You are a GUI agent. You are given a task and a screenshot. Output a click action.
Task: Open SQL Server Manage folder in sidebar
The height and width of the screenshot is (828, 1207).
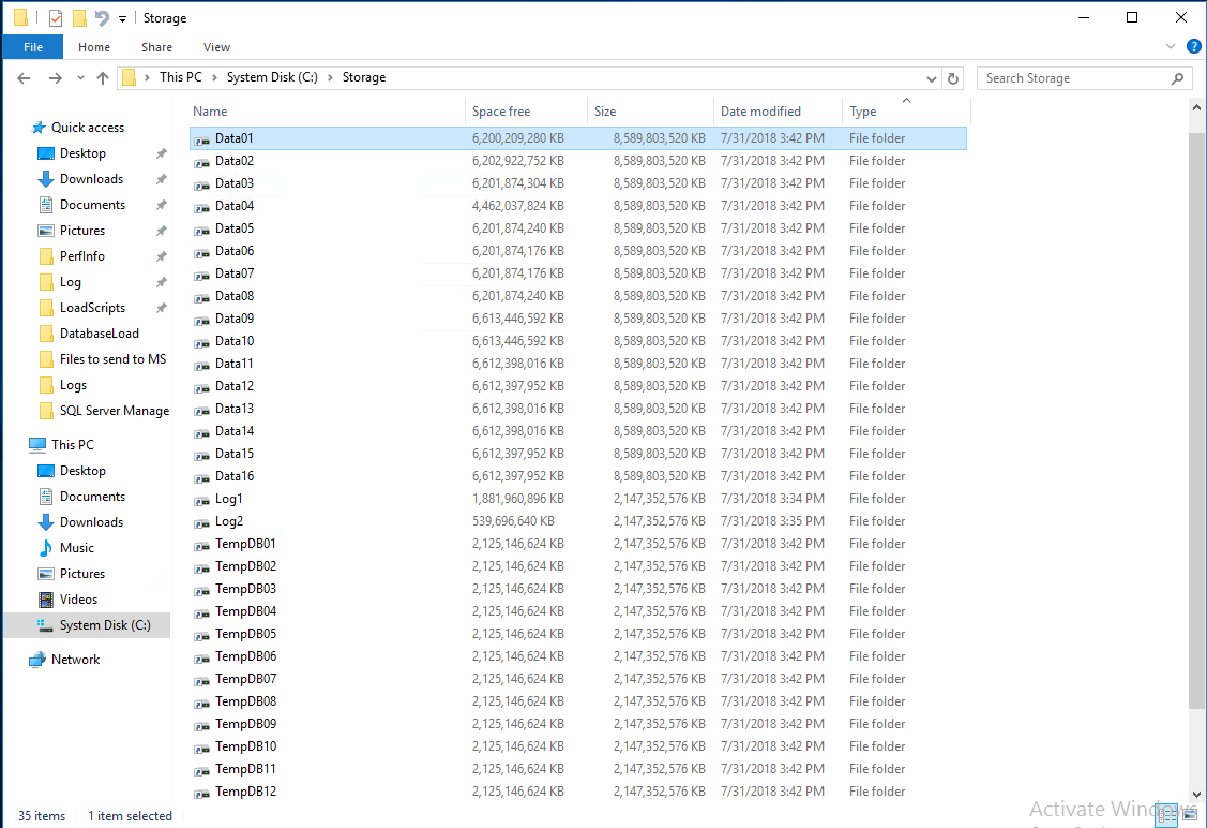pyautogui.click(x=114, y=410)
